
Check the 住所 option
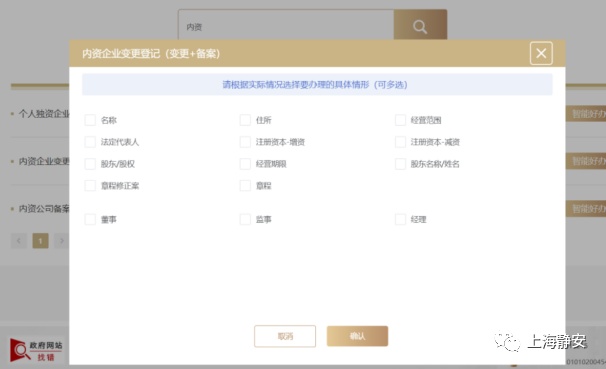pyautogui.click(x=245, y=120)
